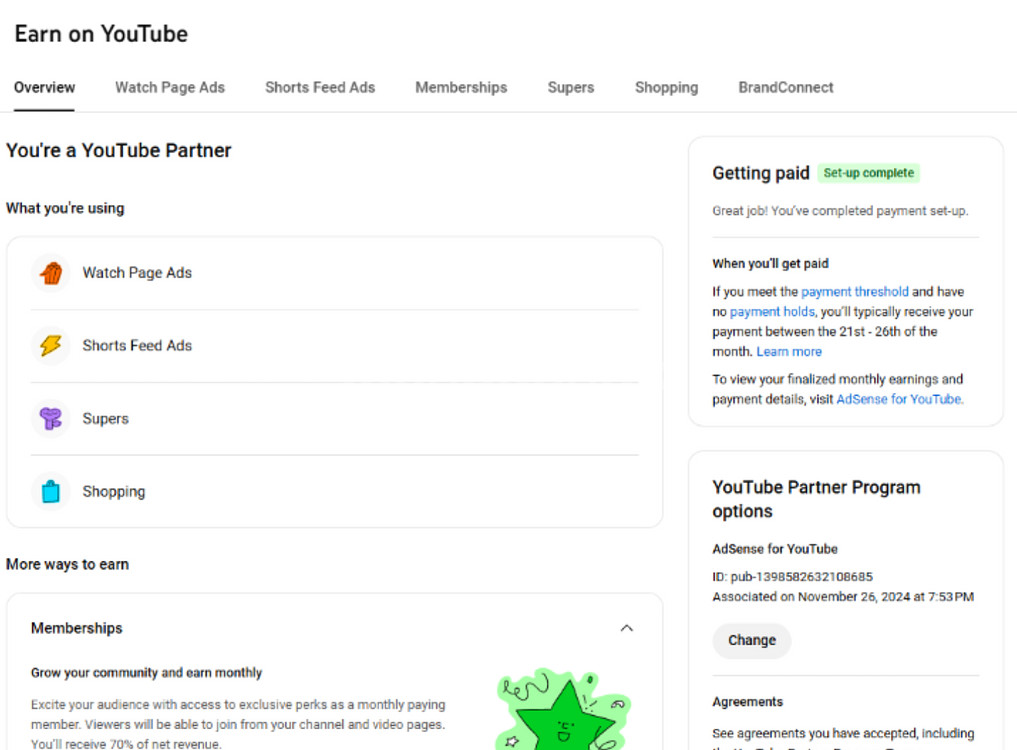Select the Supers tab

(x=571, y=88)
